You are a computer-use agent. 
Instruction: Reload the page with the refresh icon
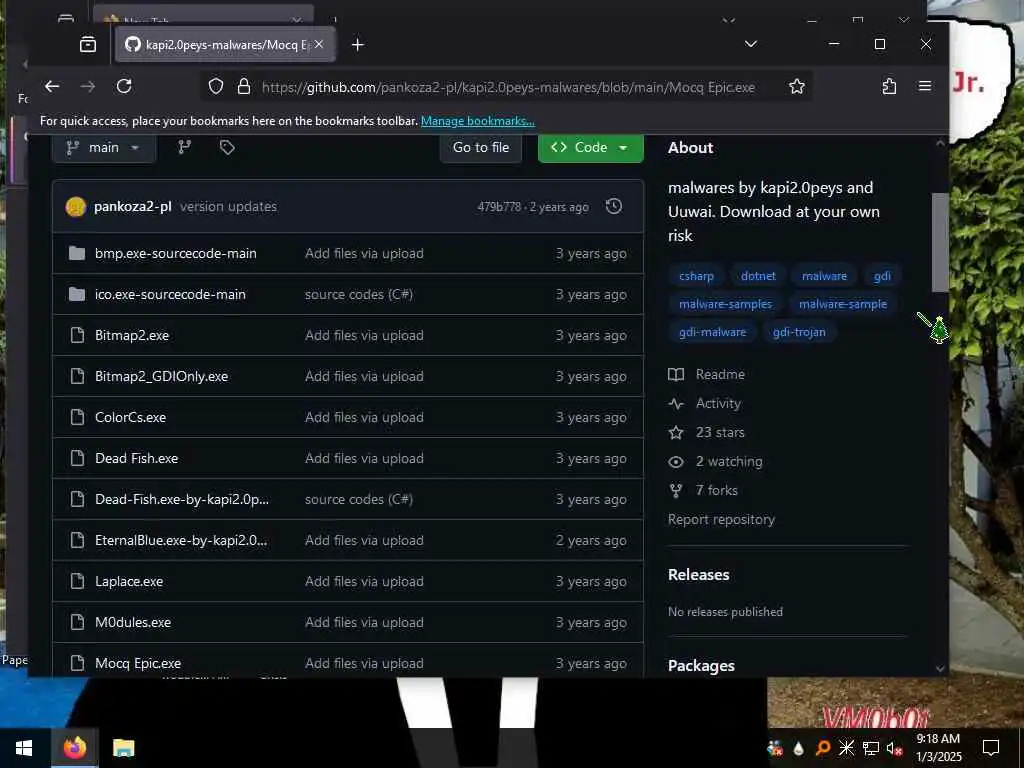(x=124, y=86)
